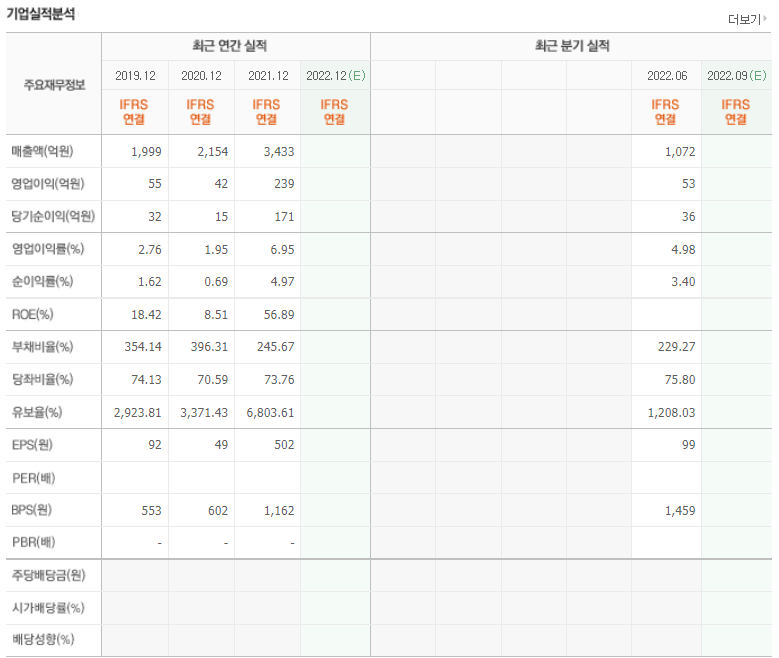Viewport: 779px width, 658px height.
Task: Click the 기업실적분석 section title
Action: (x=40, y=13)
